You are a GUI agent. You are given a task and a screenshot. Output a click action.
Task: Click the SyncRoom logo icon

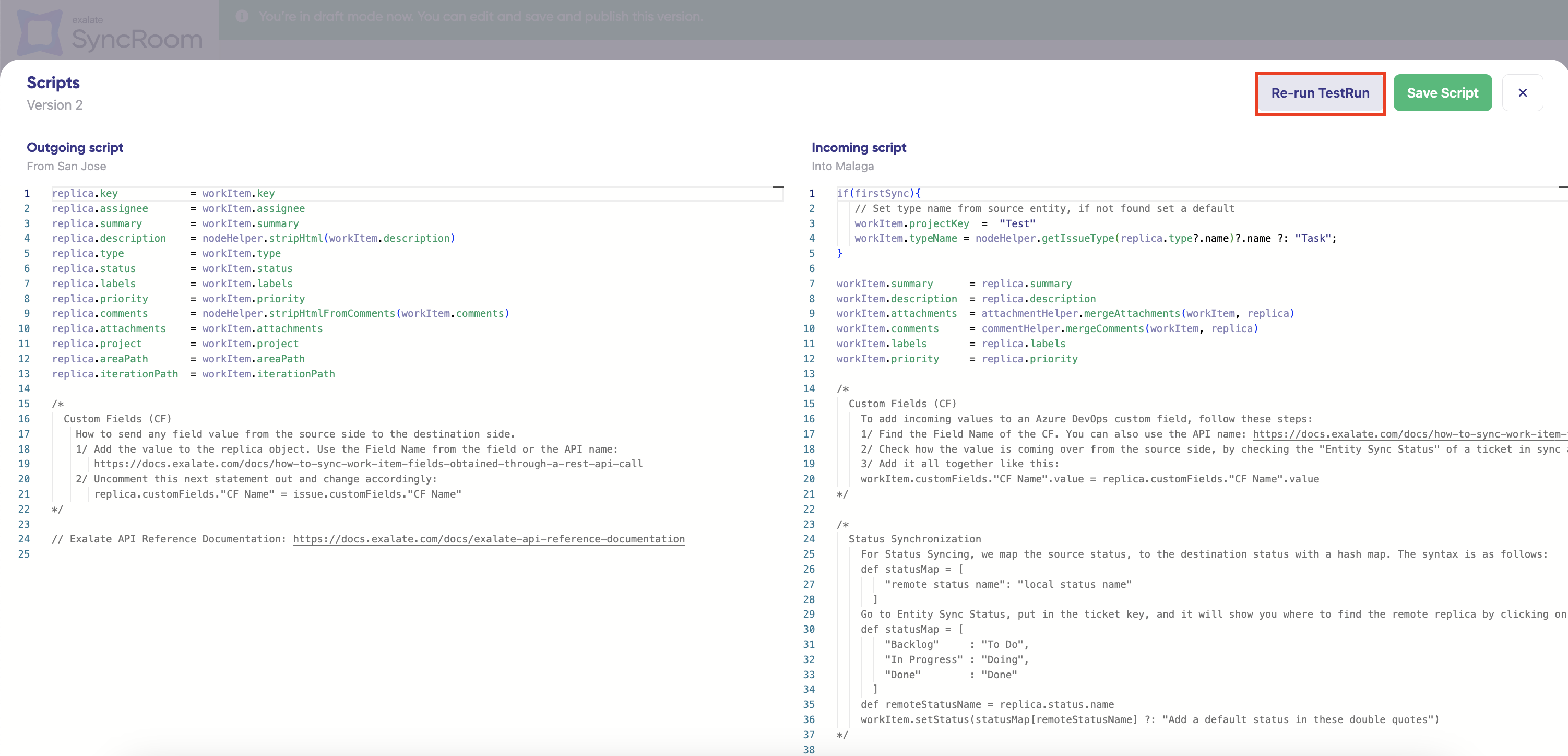click(x=40, y=33)
